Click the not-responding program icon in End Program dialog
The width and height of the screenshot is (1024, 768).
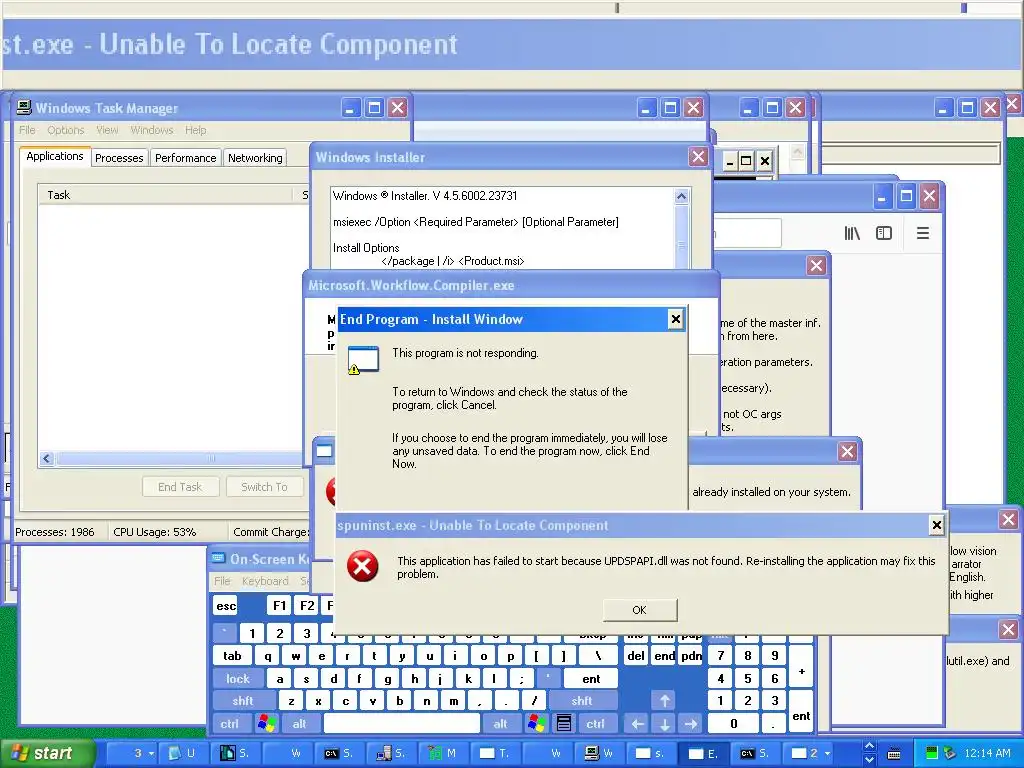click(363, 360)
